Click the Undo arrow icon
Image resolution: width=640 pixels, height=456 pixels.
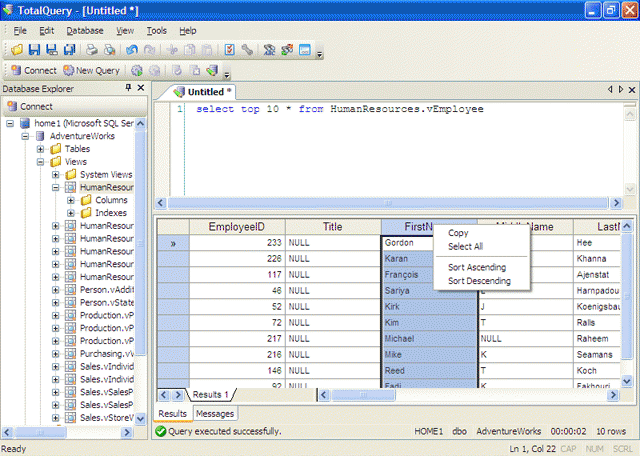[x=131, y=50]
